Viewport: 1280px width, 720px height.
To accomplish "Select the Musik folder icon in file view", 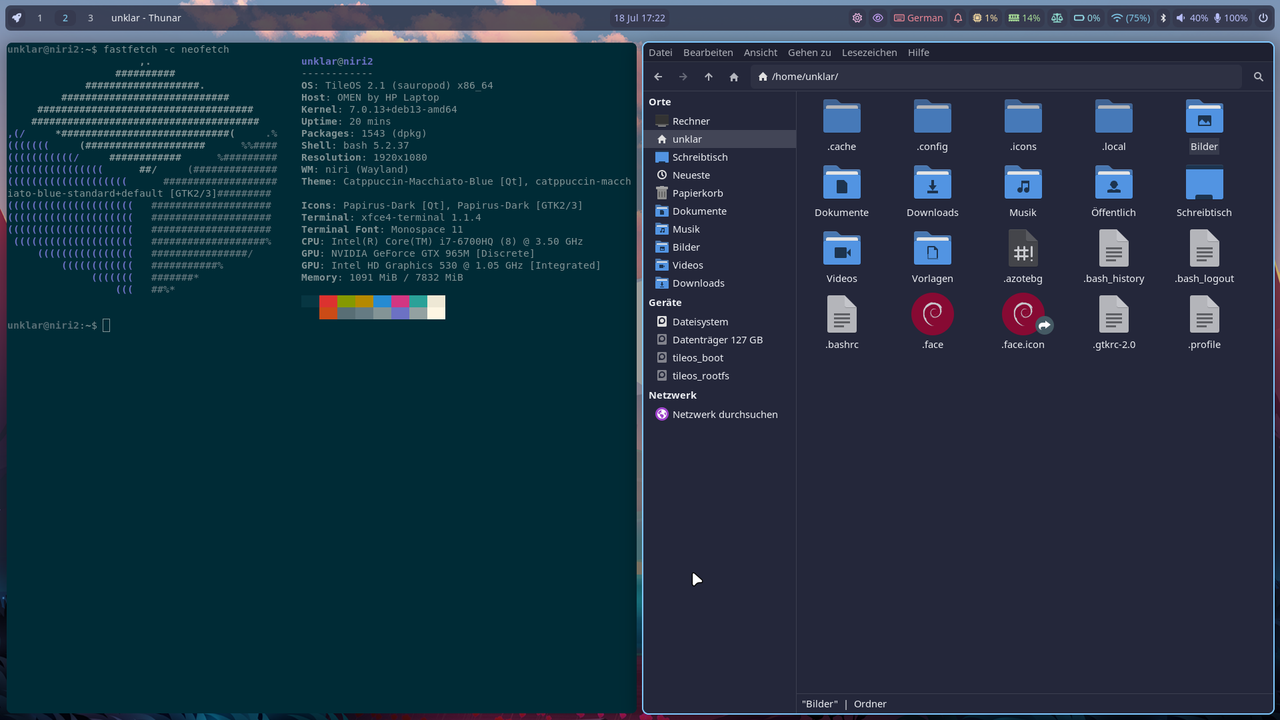I will (x=1023, y=182).
